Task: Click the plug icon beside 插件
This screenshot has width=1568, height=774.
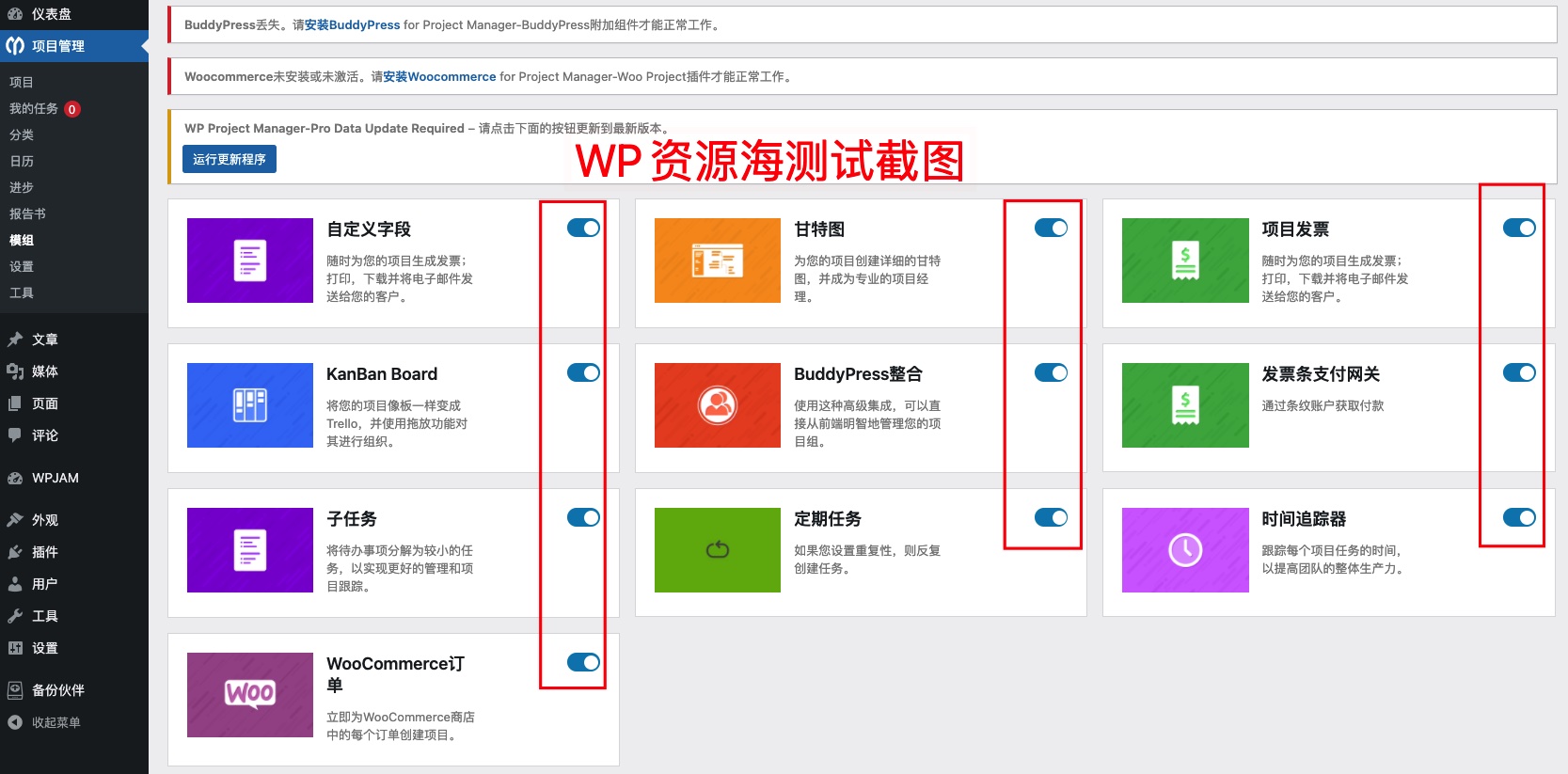Action: point(15,552)
